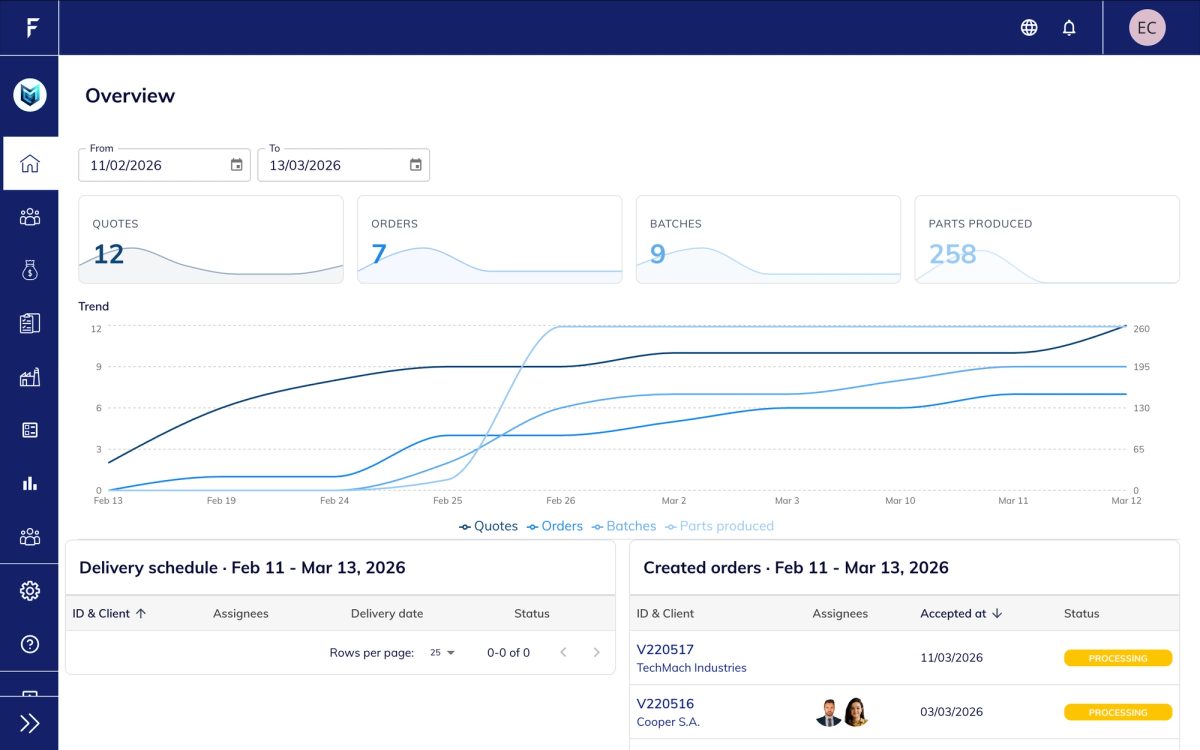The width and height of the screenshot is (1200, 750).
Task: Open the Home dashboard in the sidebar
Action: [x=30, y=163]
